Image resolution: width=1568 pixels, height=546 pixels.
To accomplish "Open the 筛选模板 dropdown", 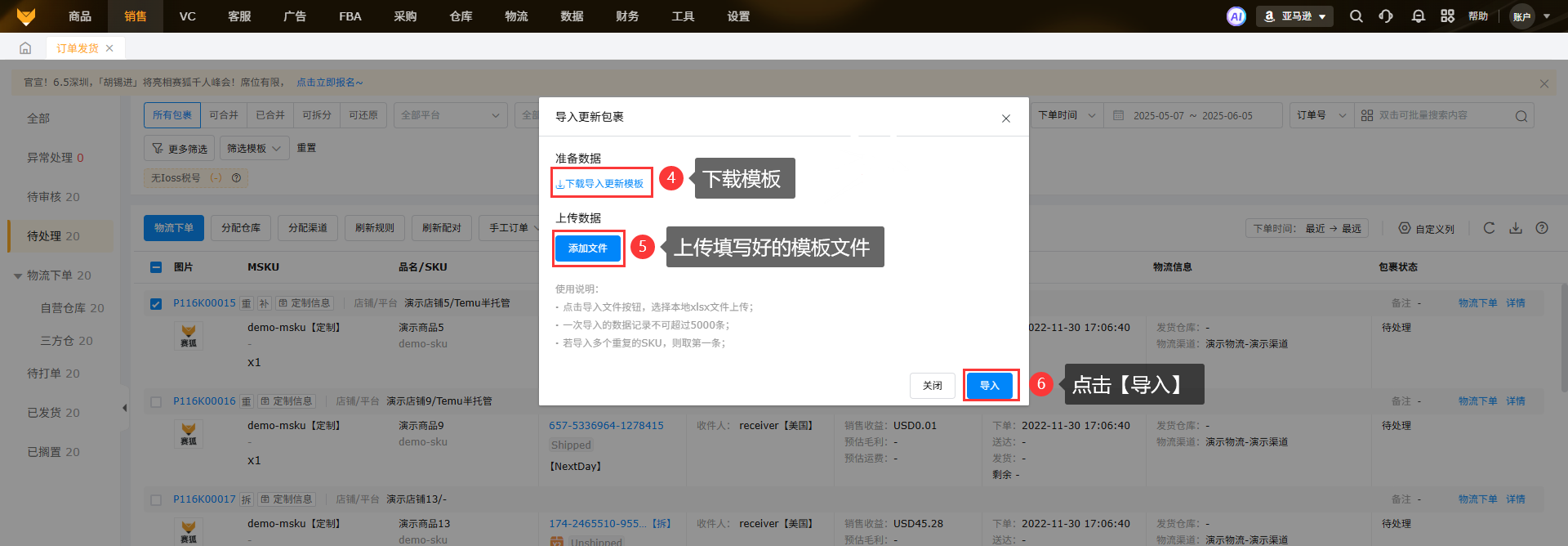I will pos(254,149).
